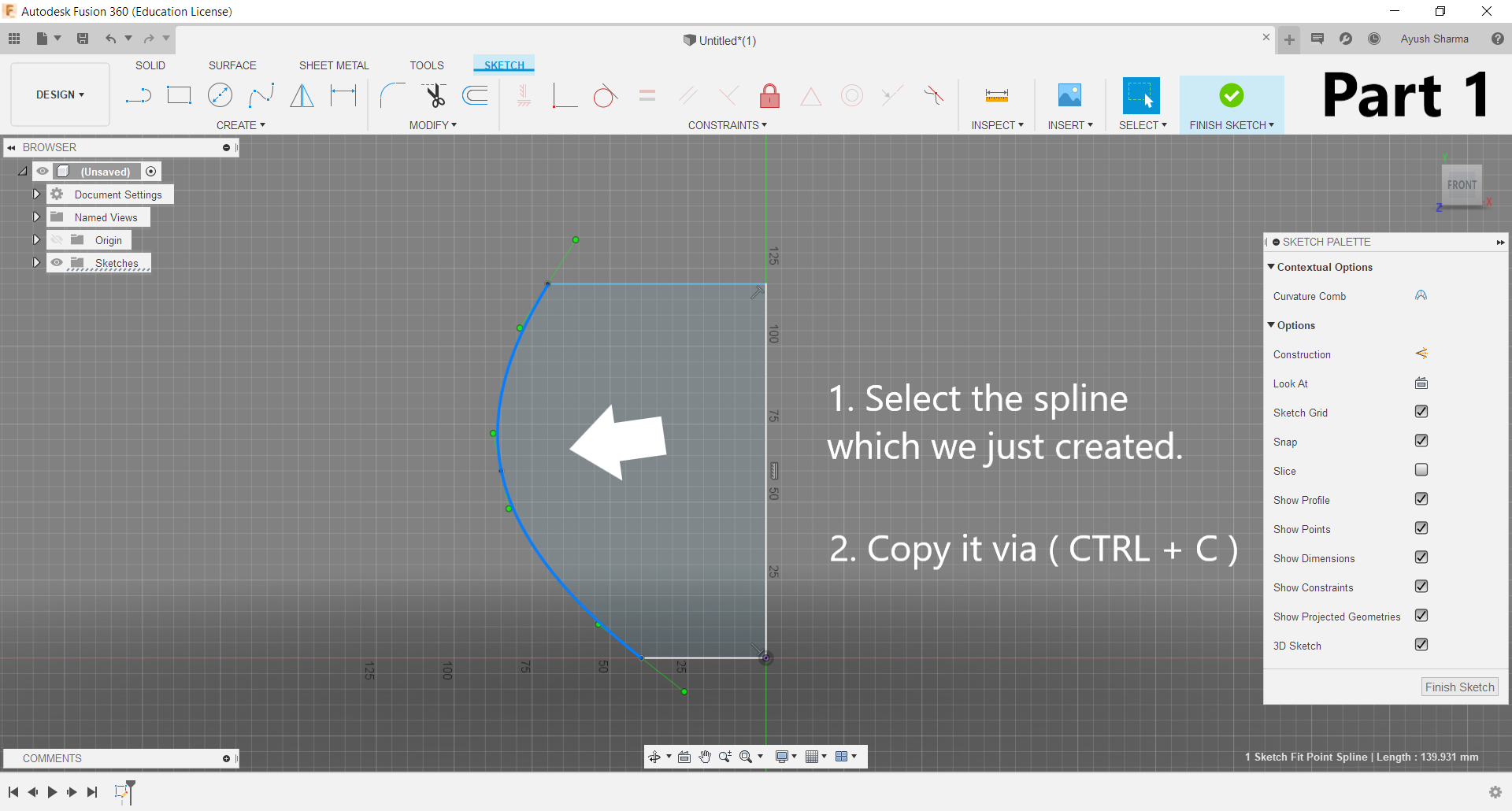The height and width of the screenshot is (811, 1512).
Task: Click the Save icon
Action: point(83,39)
